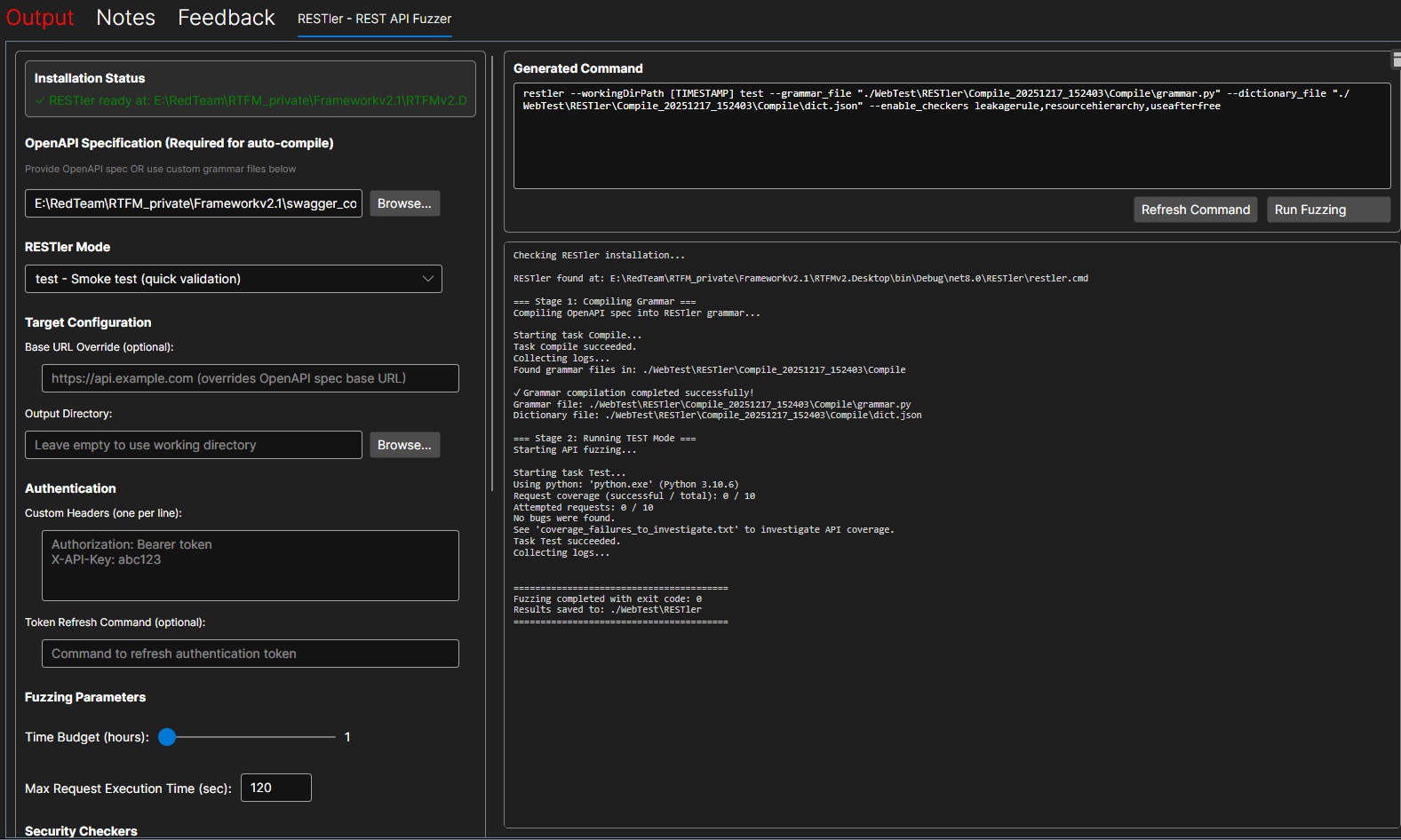This screenshot has width=1401, height=840.
Task: Switch to the Output tab
Action: pos(40,18)
